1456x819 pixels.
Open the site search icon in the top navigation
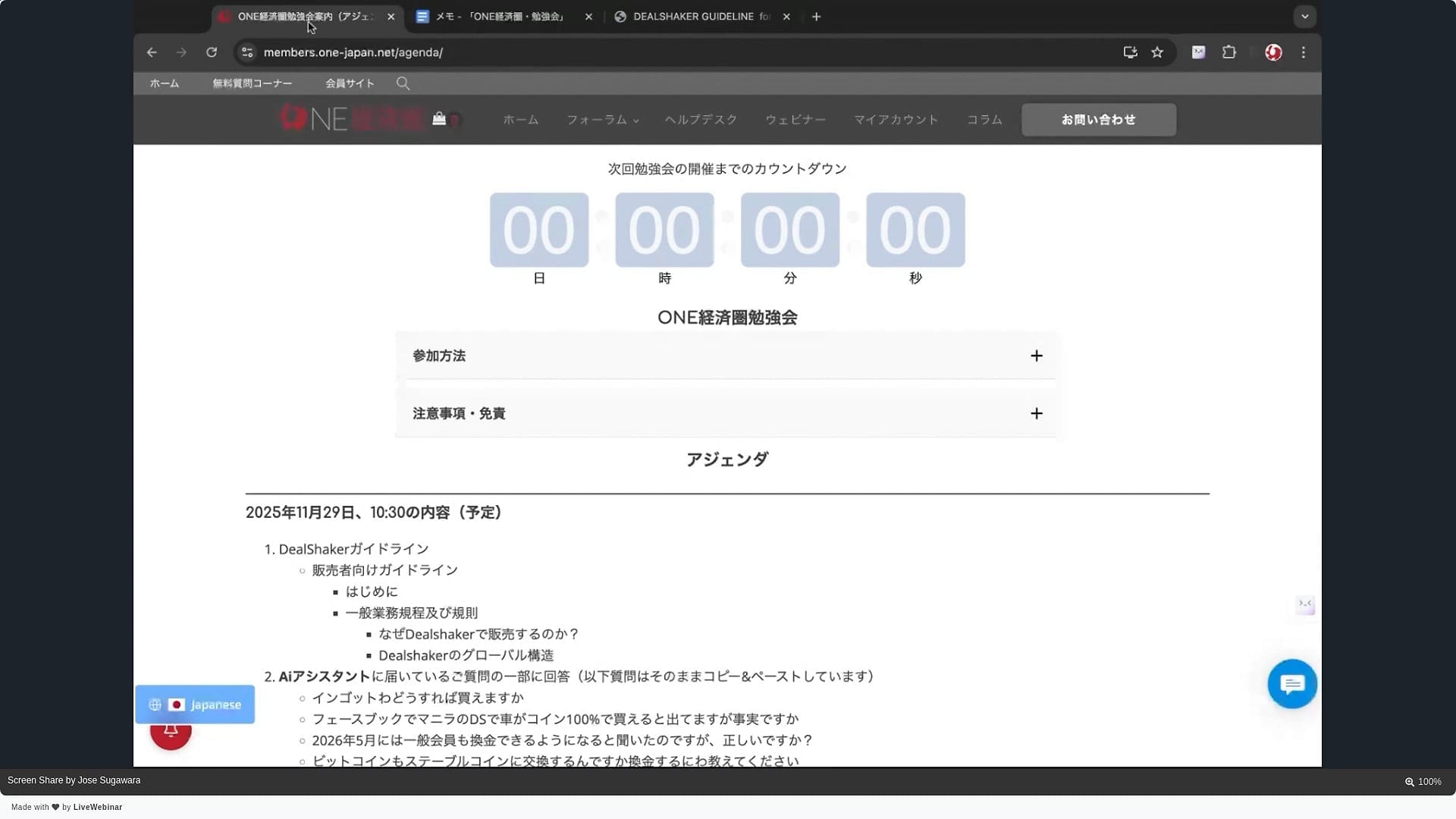click(x=403, y=83)
